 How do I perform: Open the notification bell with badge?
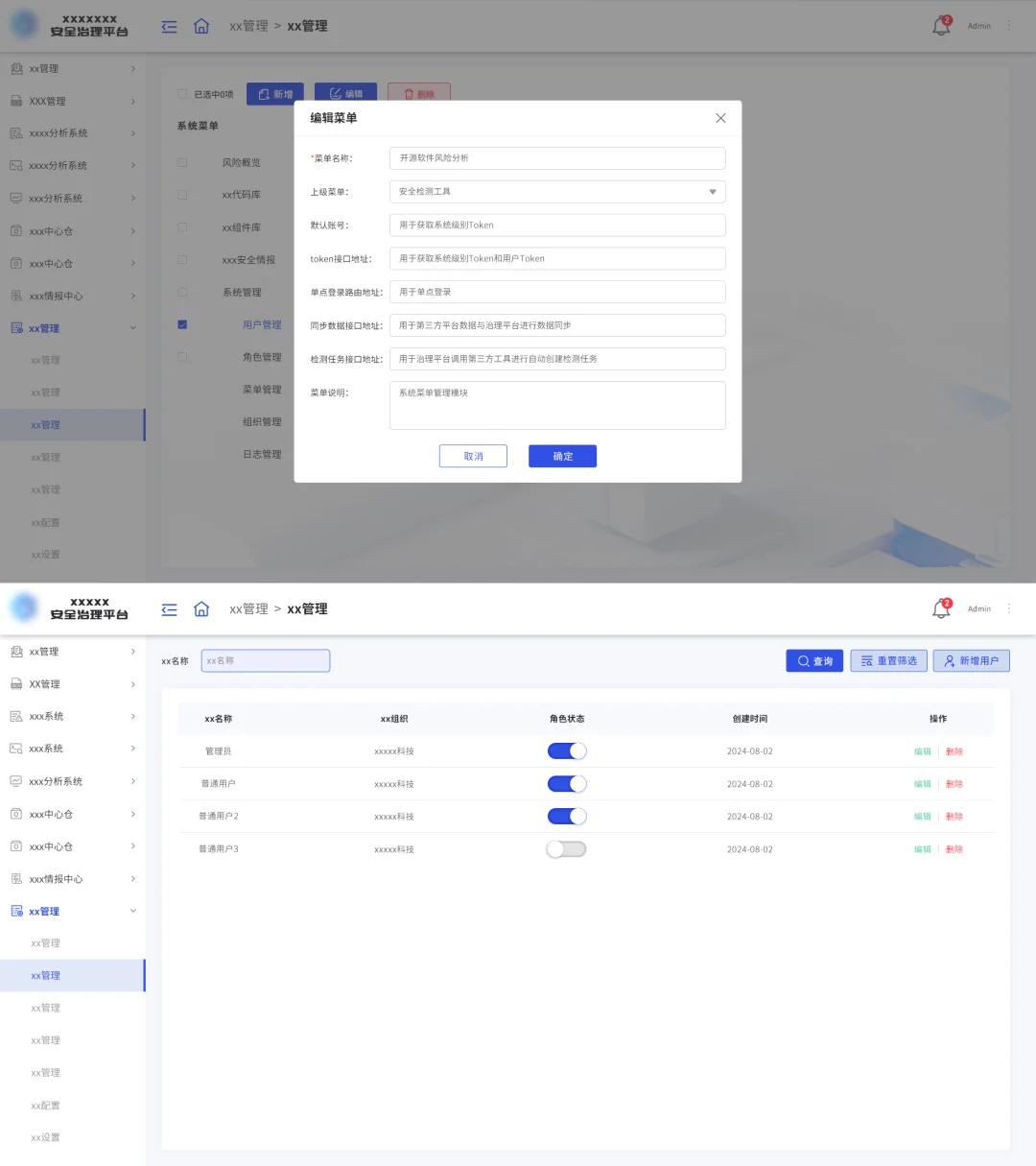941,25
